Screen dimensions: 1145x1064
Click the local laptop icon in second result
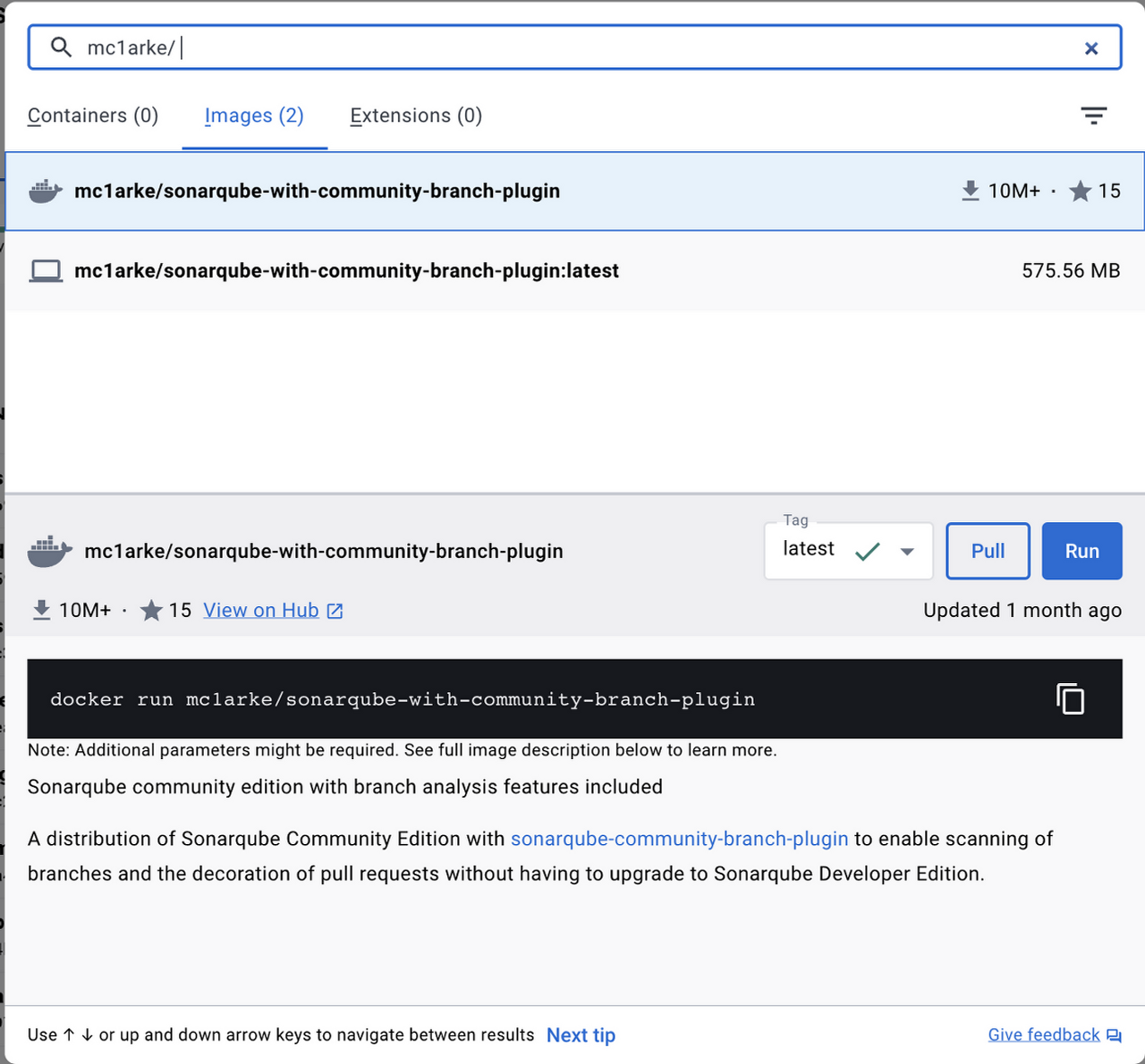[46, 271]
